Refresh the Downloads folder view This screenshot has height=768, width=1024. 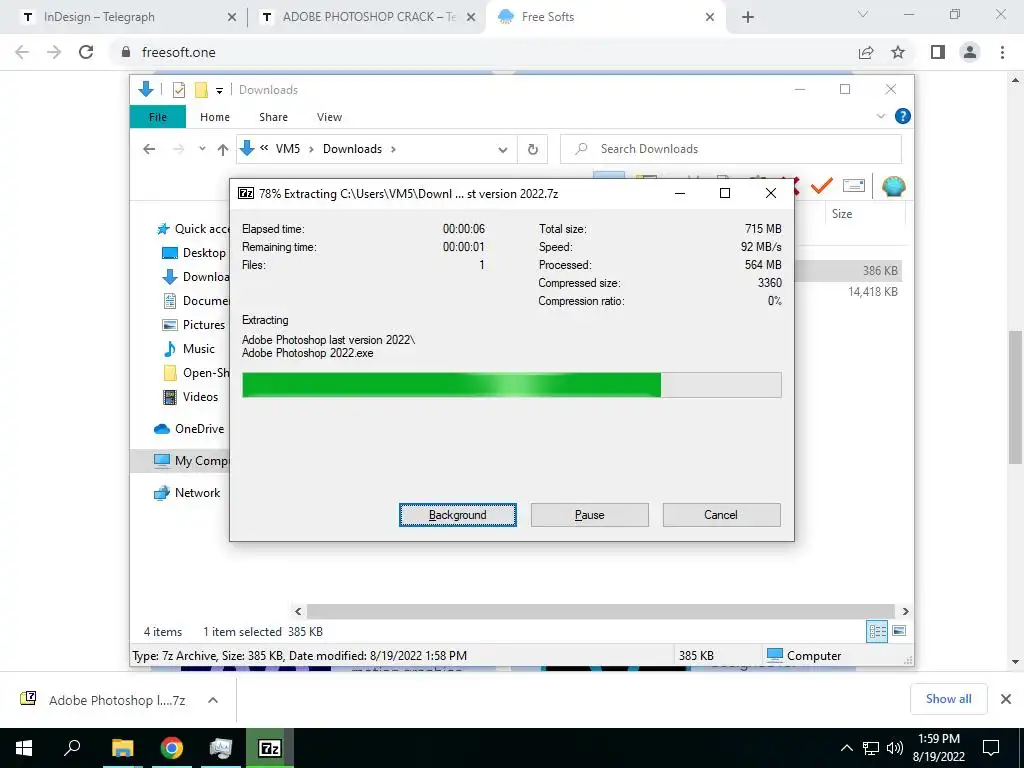tap(533, 150)
